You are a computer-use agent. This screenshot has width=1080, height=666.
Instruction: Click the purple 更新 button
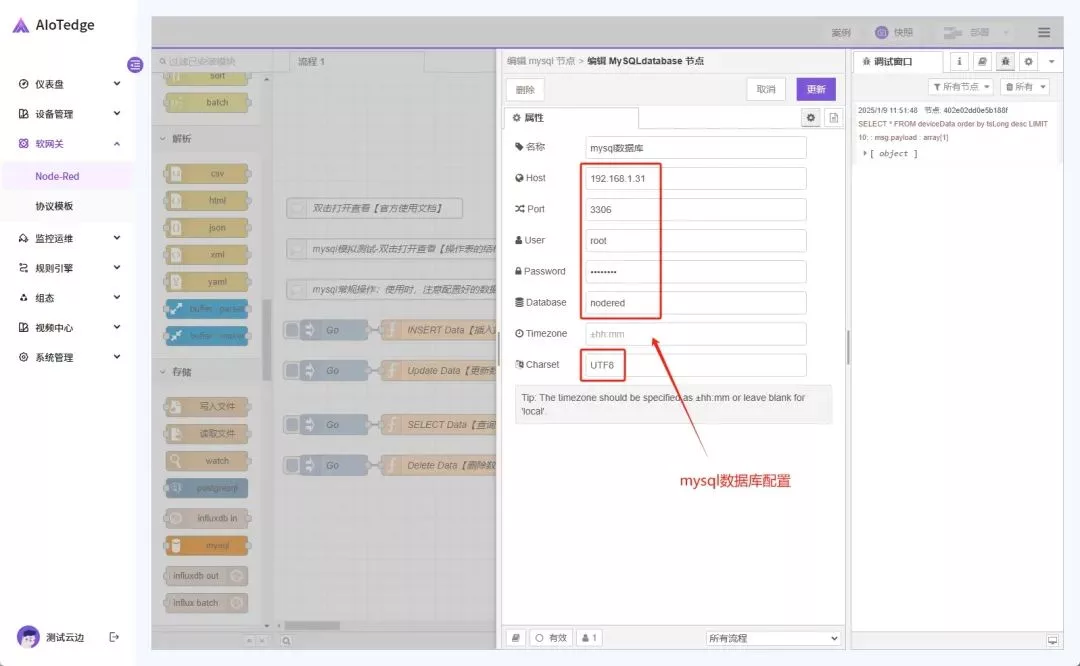815,89
